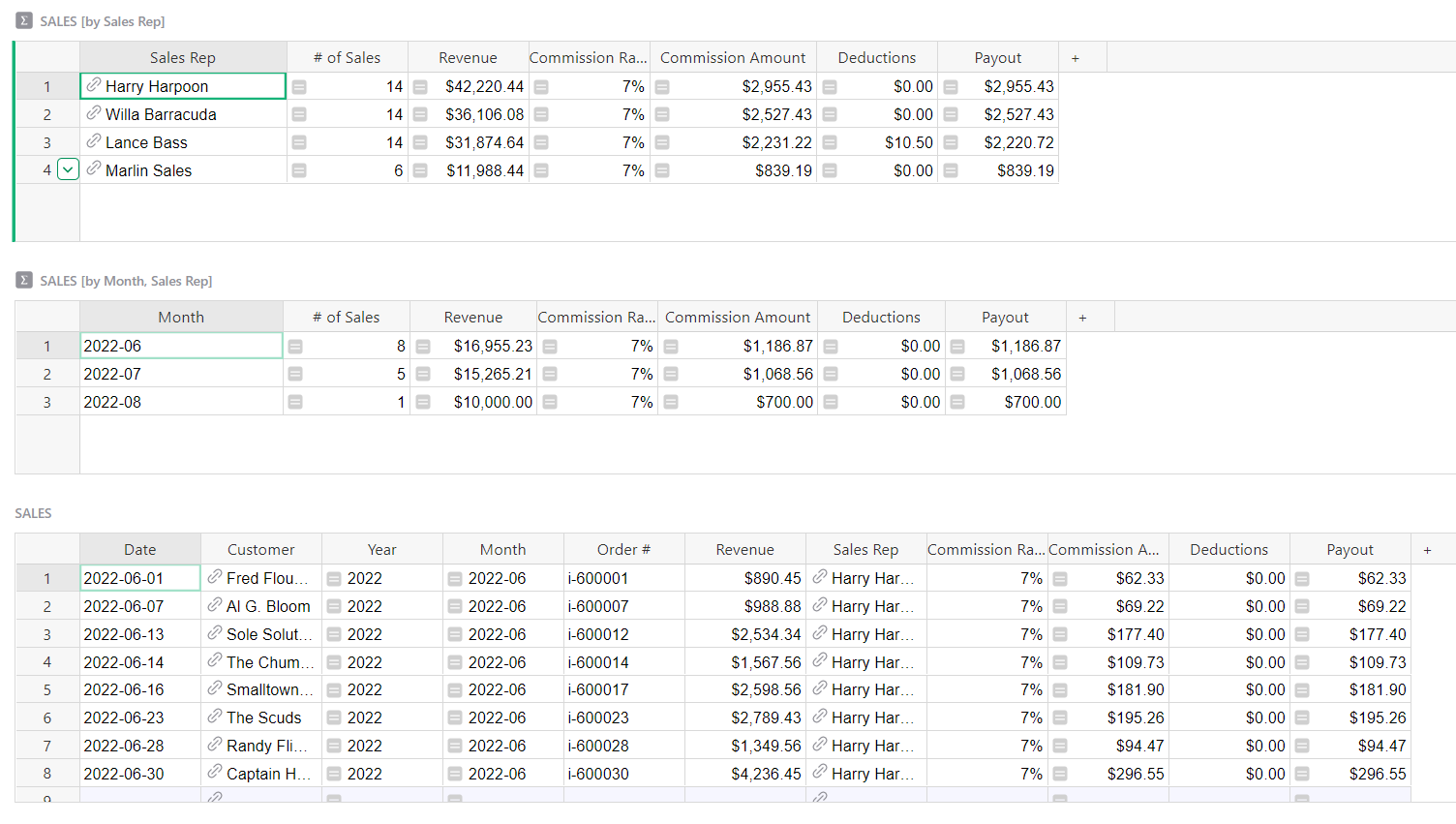Select the Order # cell showing i-600023

(623, 717)
